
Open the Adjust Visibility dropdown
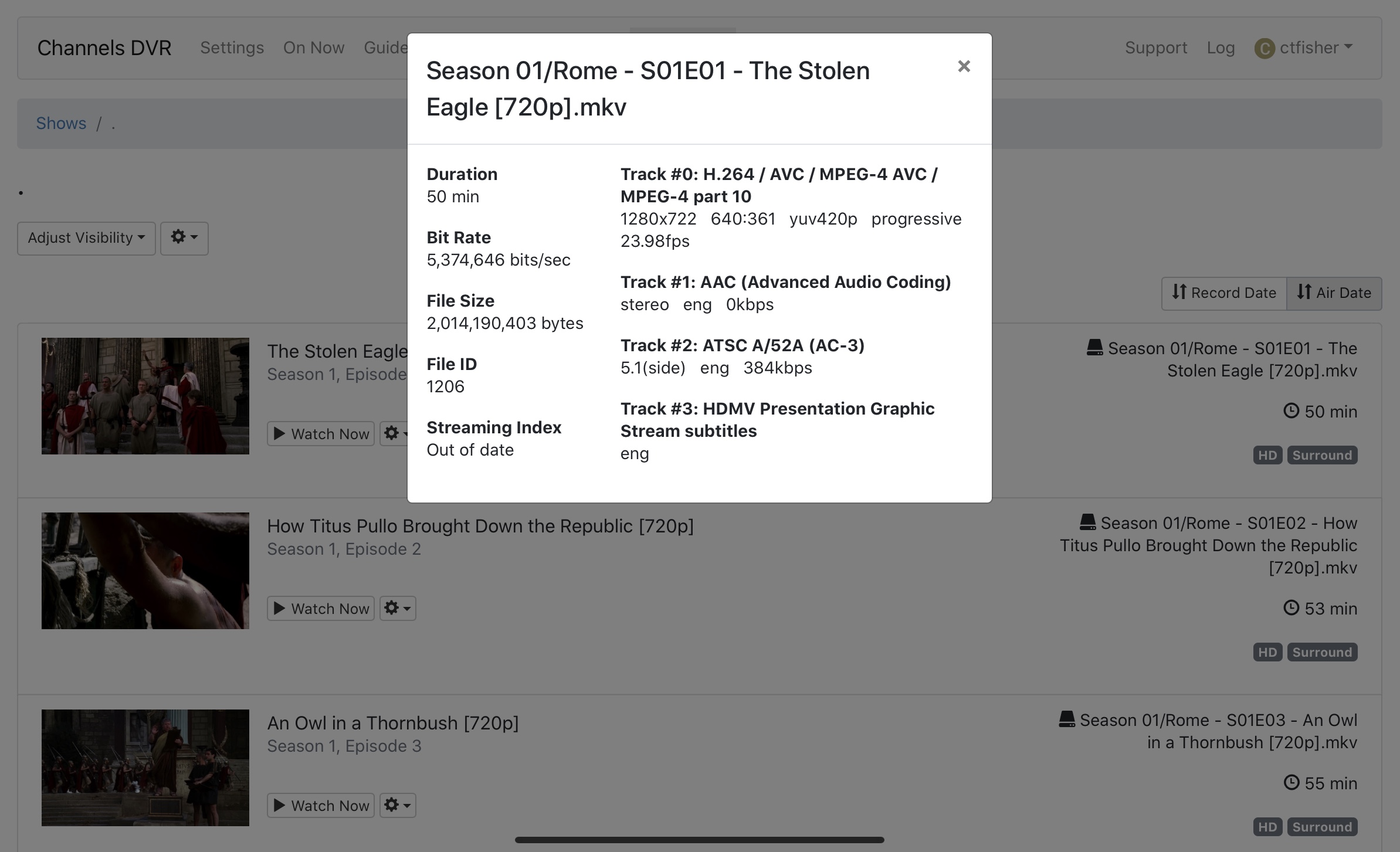86,238
